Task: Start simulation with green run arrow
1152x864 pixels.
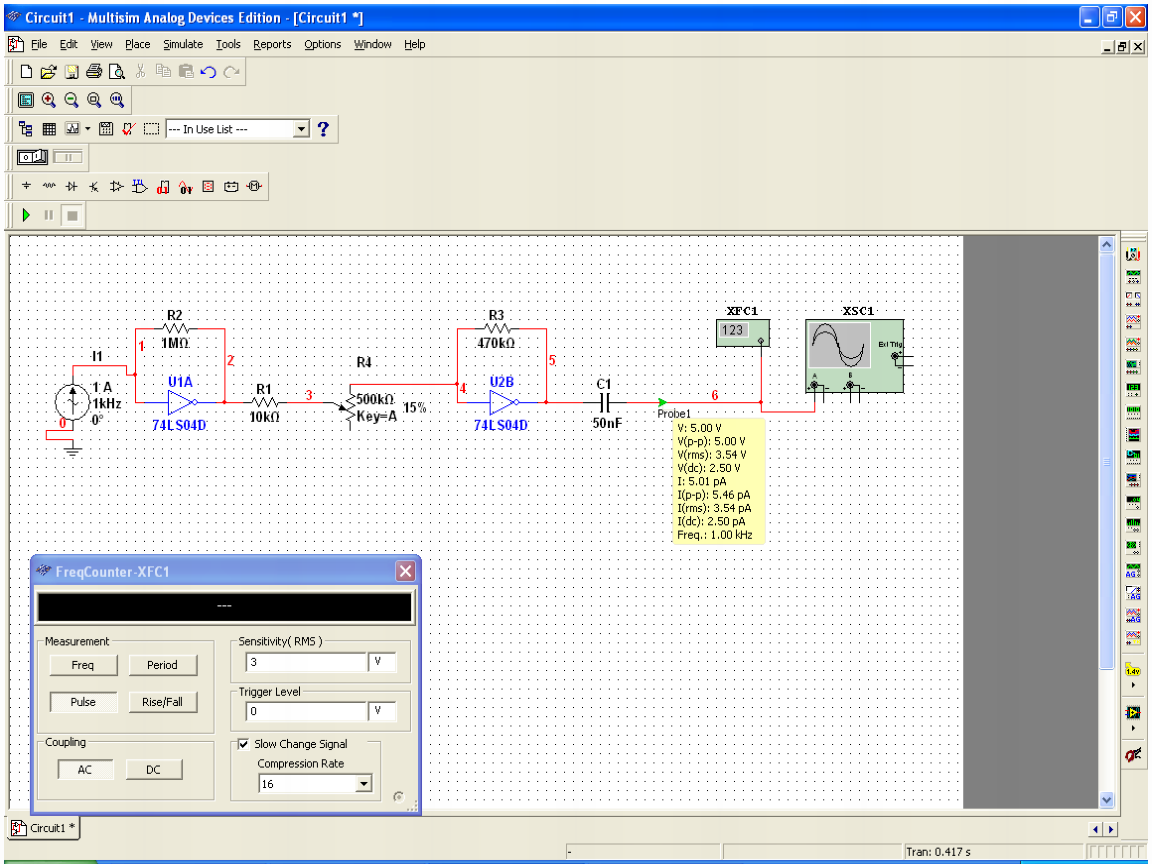Action: [26, 215]
